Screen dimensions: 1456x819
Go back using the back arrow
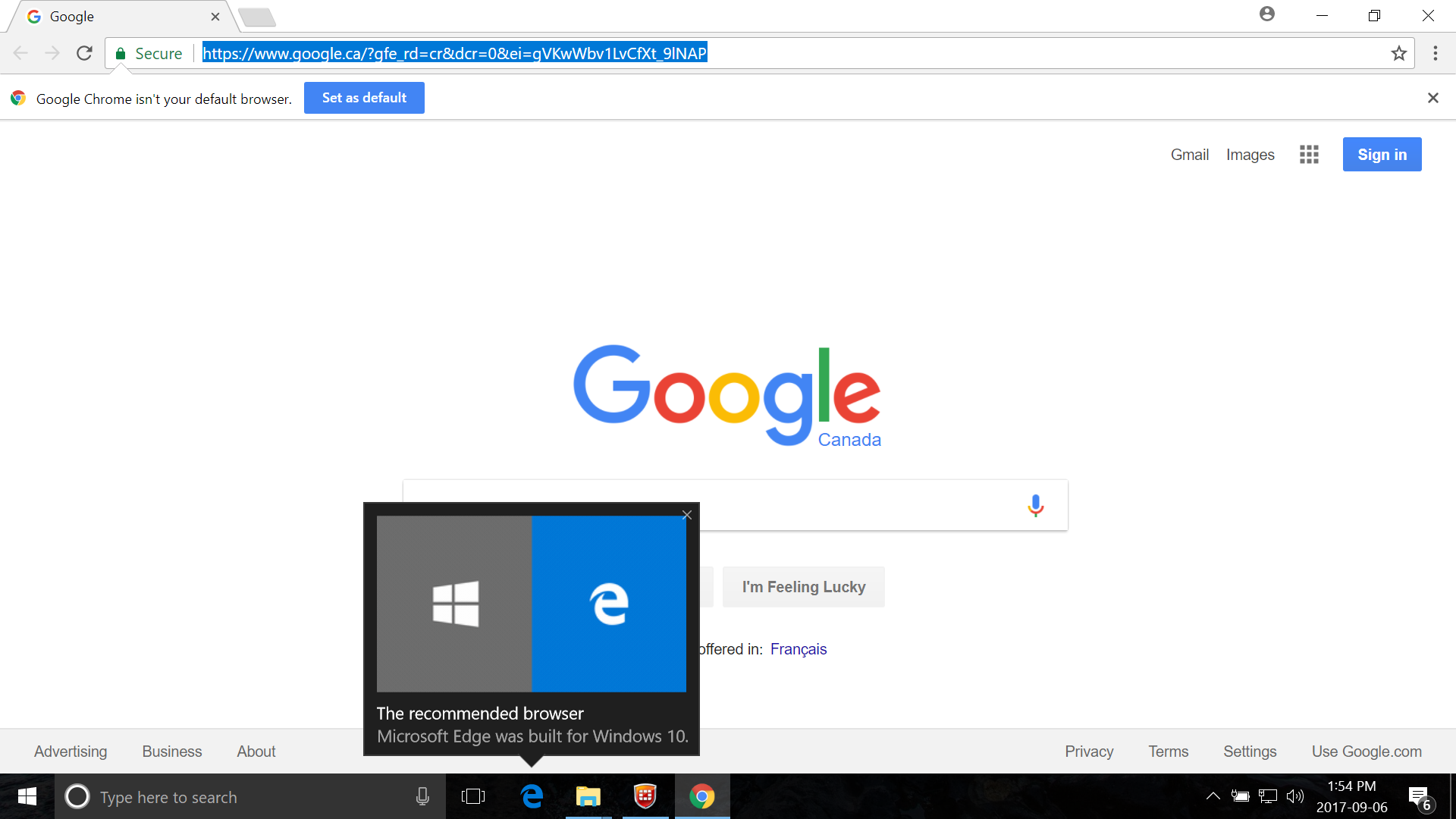[20, 53]
